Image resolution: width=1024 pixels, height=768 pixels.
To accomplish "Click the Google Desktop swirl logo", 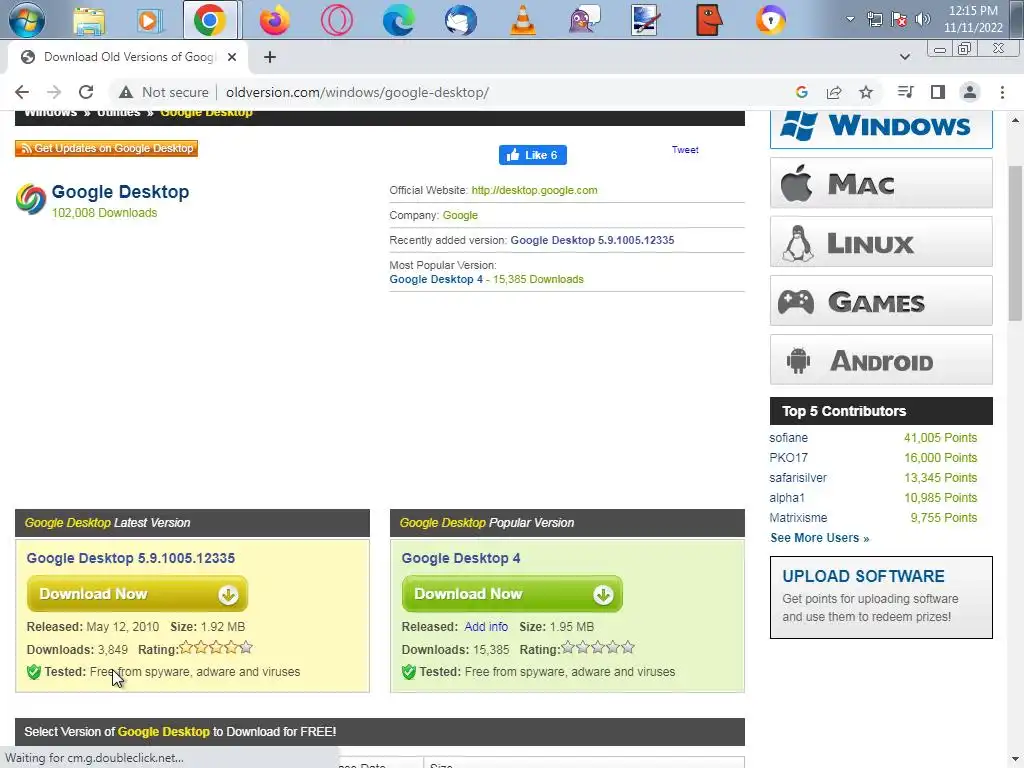I will click(31, 199).
